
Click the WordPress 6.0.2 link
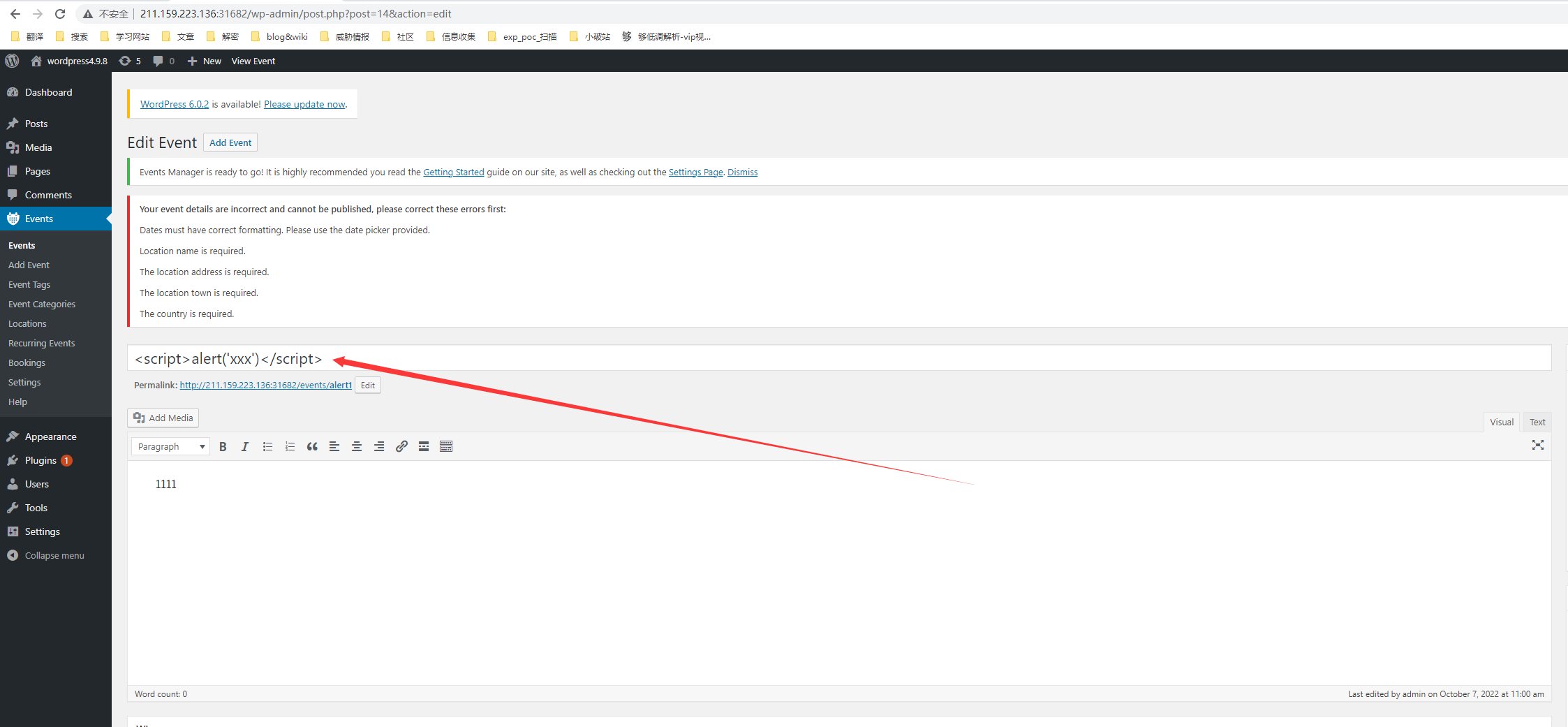point(175,104)
